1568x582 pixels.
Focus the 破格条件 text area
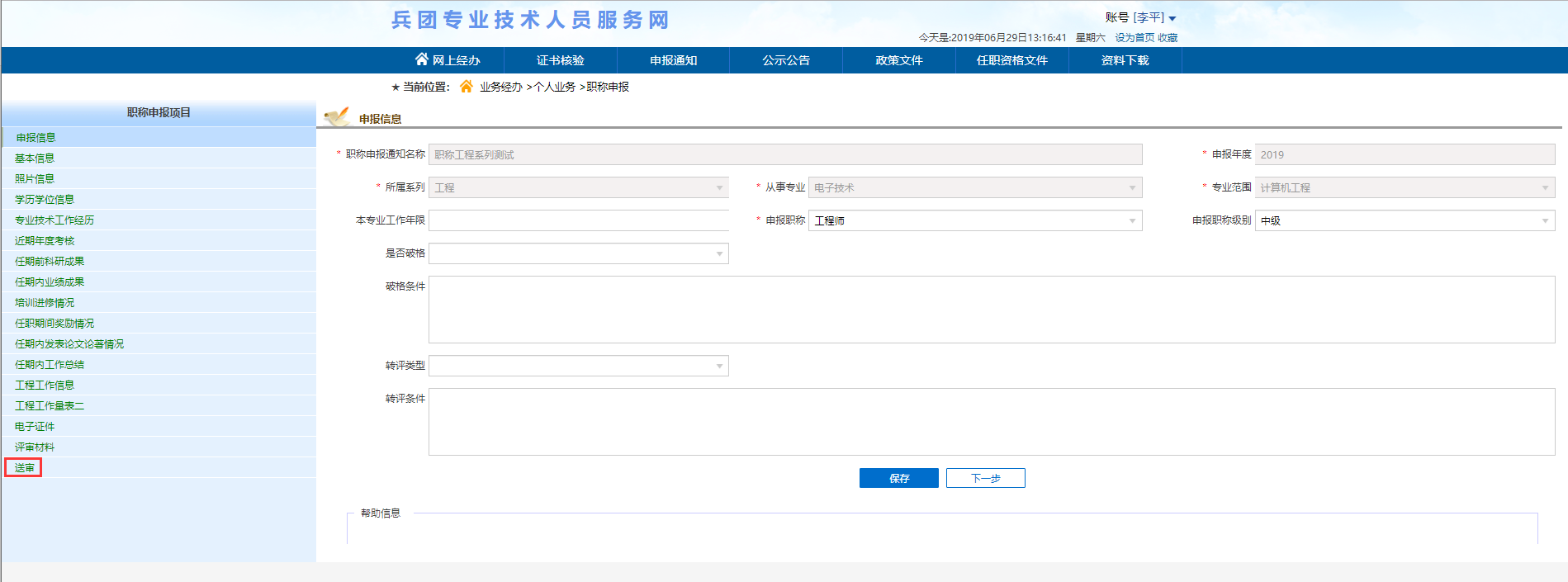(991, 310)
